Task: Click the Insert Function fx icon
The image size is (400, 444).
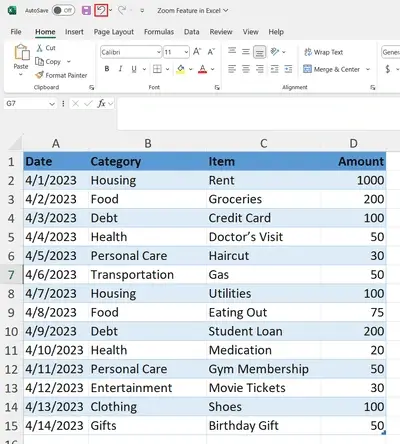Action: [x=101, y=104]
